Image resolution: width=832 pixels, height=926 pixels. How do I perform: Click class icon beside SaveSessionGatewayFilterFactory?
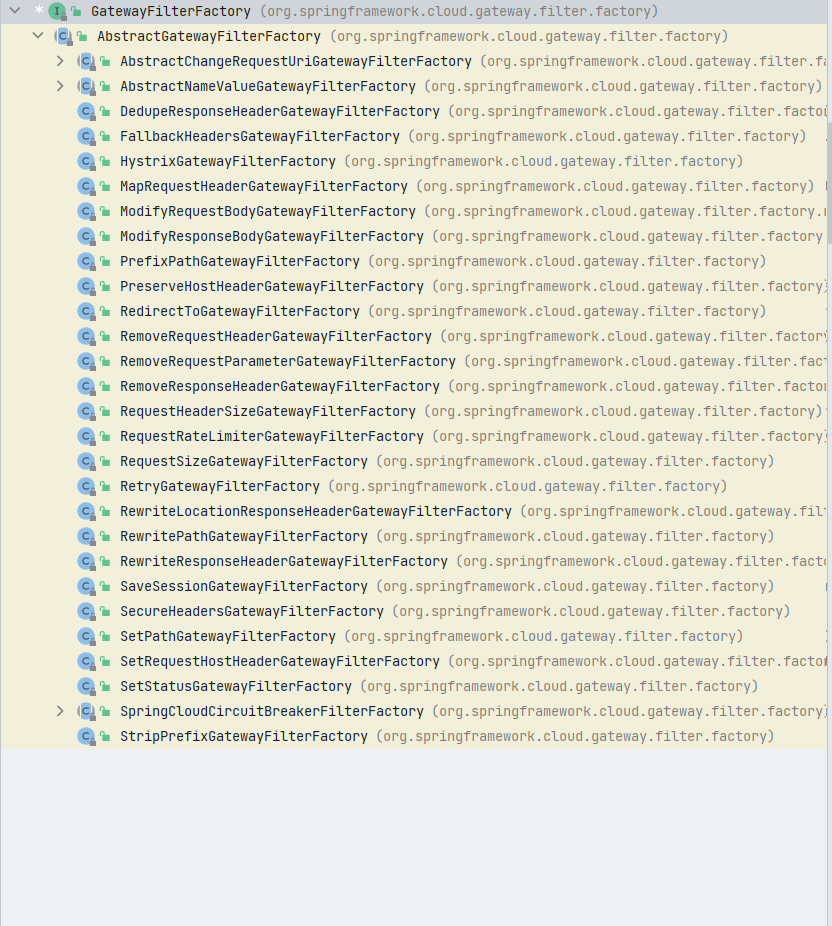tap(87, 586)
